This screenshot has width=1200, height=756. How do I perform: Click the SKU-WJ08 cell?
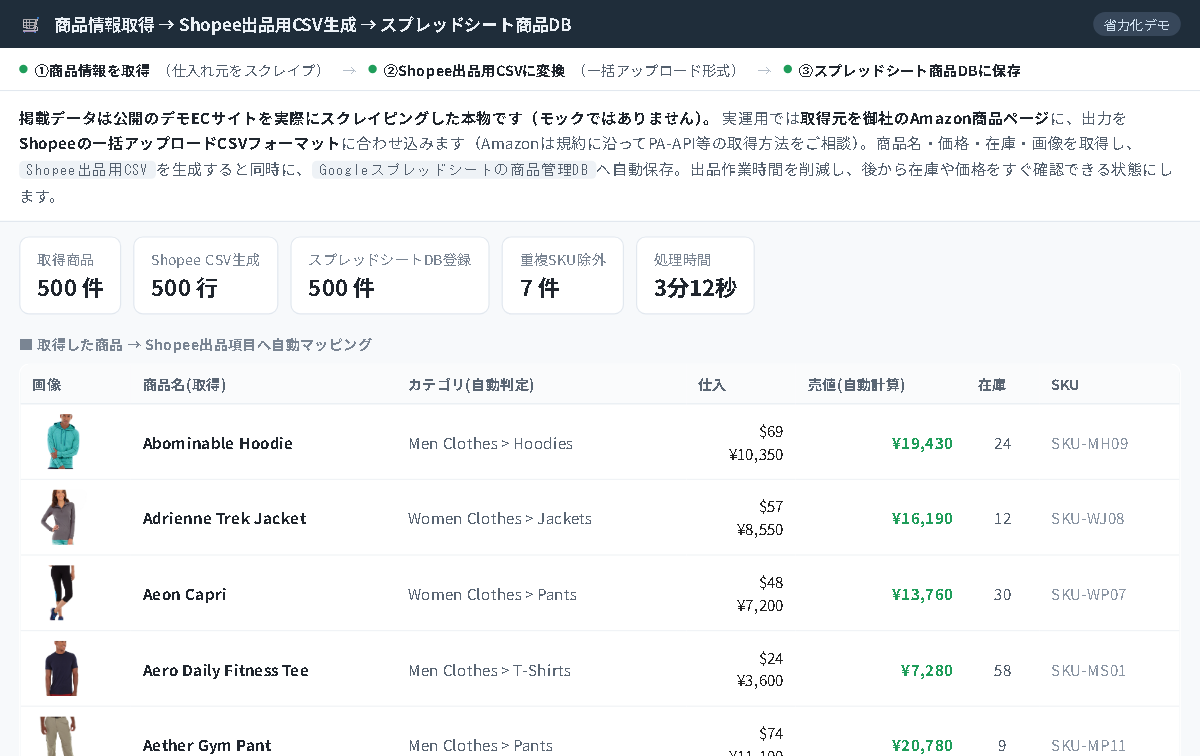pos(1088,518)
